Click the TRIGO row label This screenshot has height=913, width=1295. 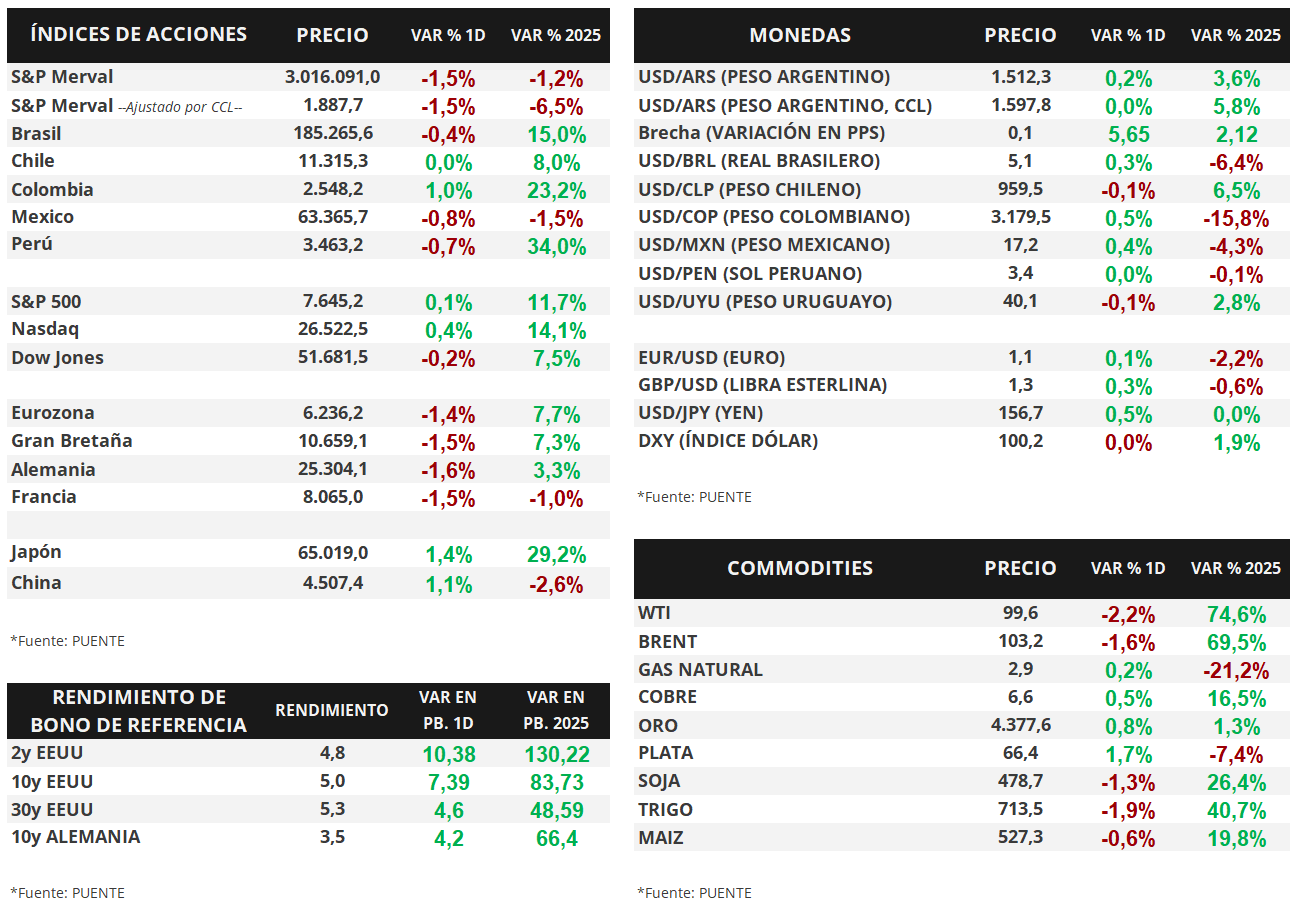coord(665,810)
